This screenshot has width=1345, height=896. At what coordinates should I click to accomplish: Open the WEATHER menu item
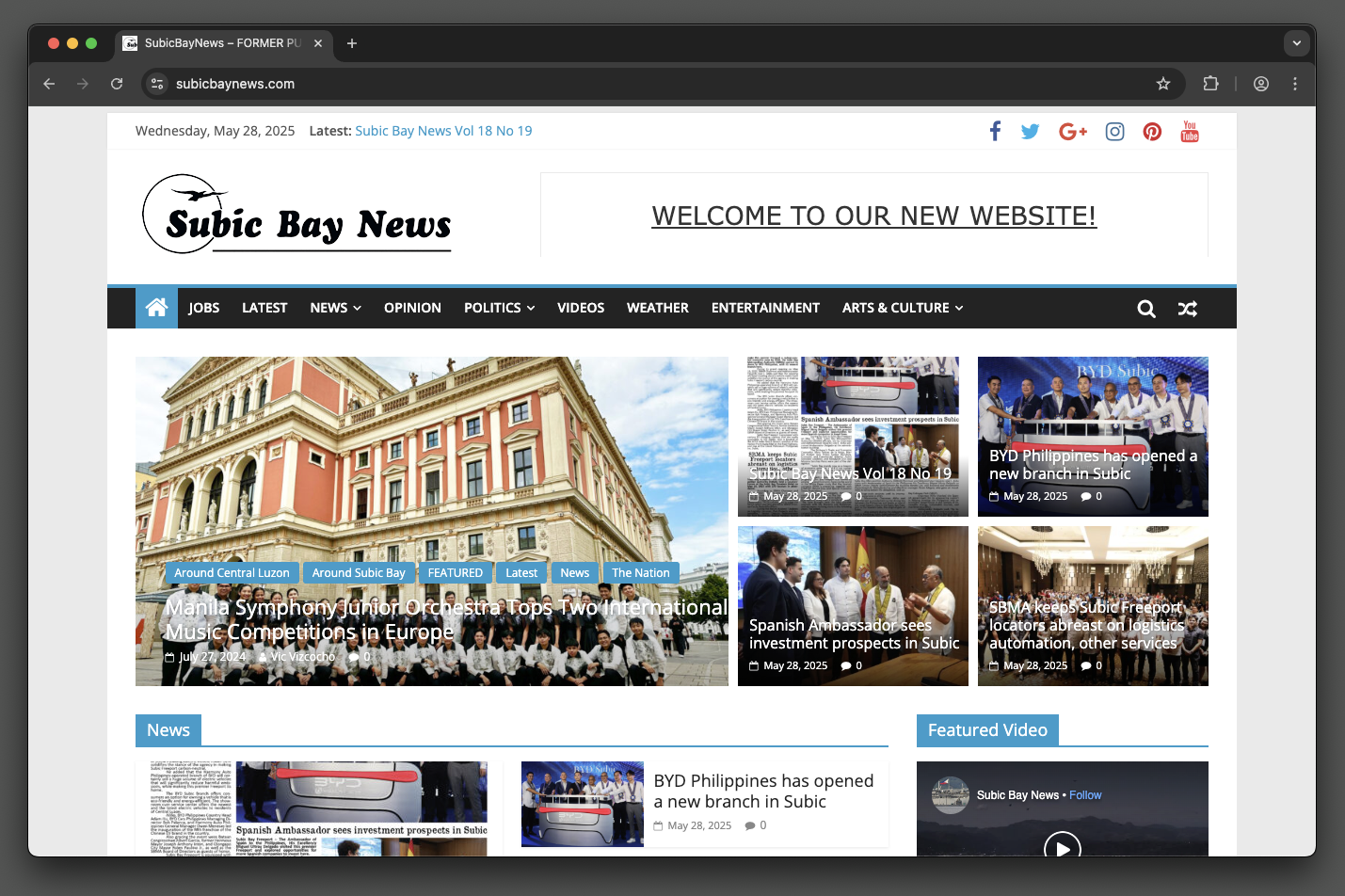click(658, 308)
